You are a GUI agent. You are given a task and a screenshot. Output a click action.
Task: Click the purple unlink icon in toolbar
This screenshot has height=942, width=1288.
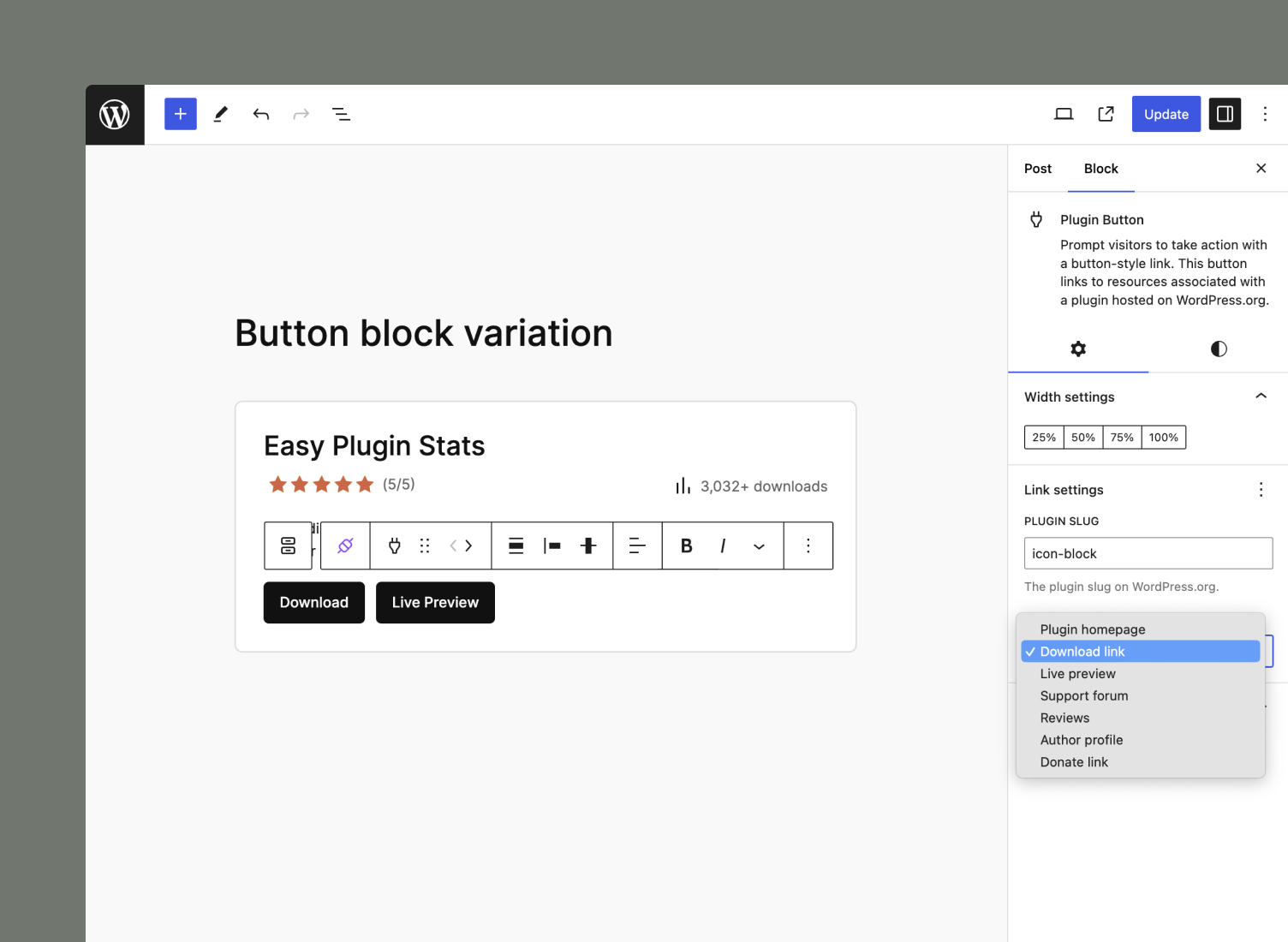[x=346, y=546]
